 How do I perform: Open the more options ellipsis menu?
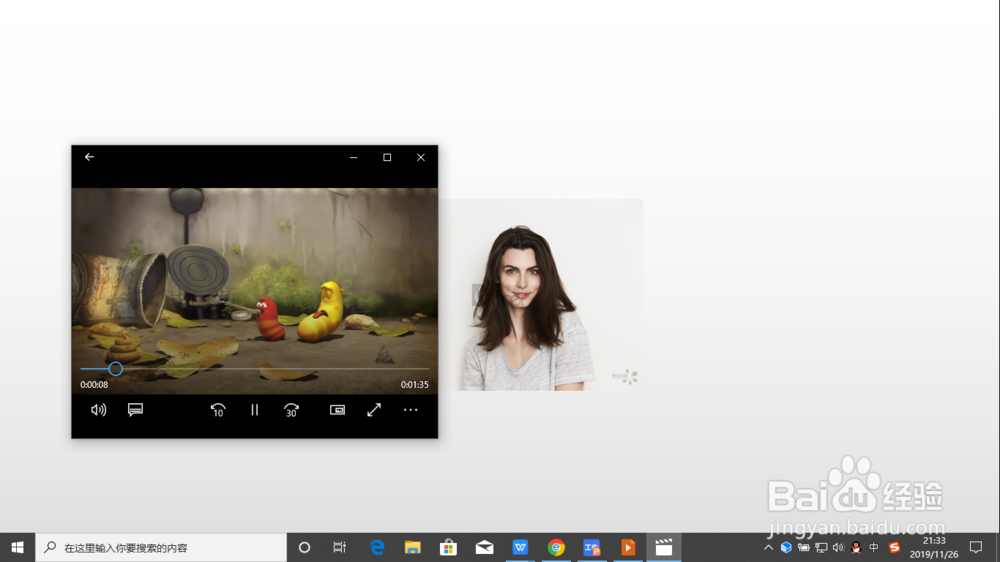click(411, 410)
